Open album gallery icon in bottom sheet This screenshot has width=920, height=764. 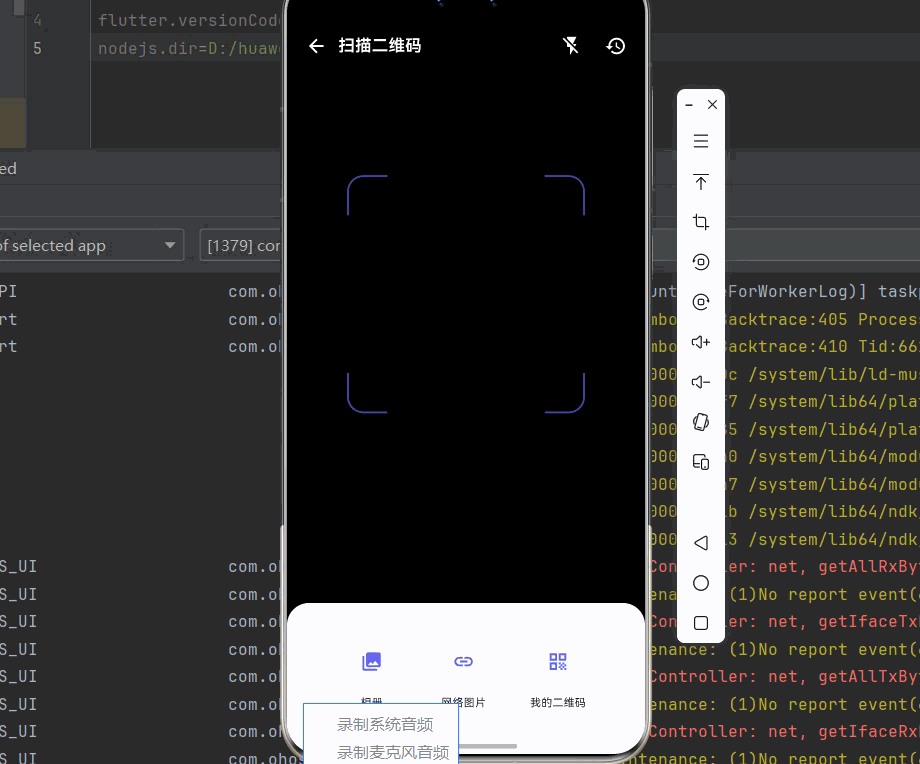[x=371, y=661]
